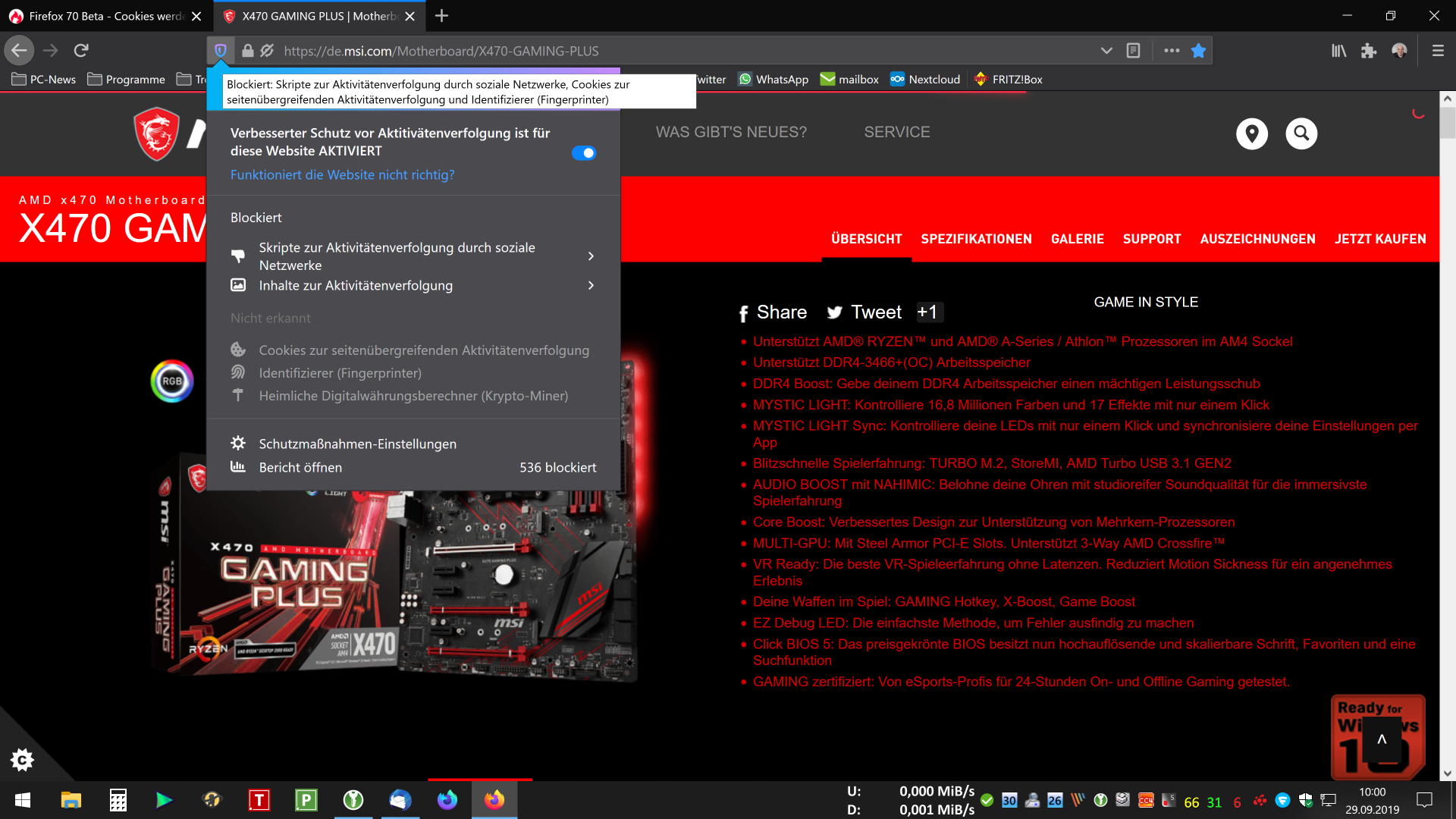Disable enhanced tracking protection toggle
The width and height of the screenshot is (1456, 819).
coord(583,153)
